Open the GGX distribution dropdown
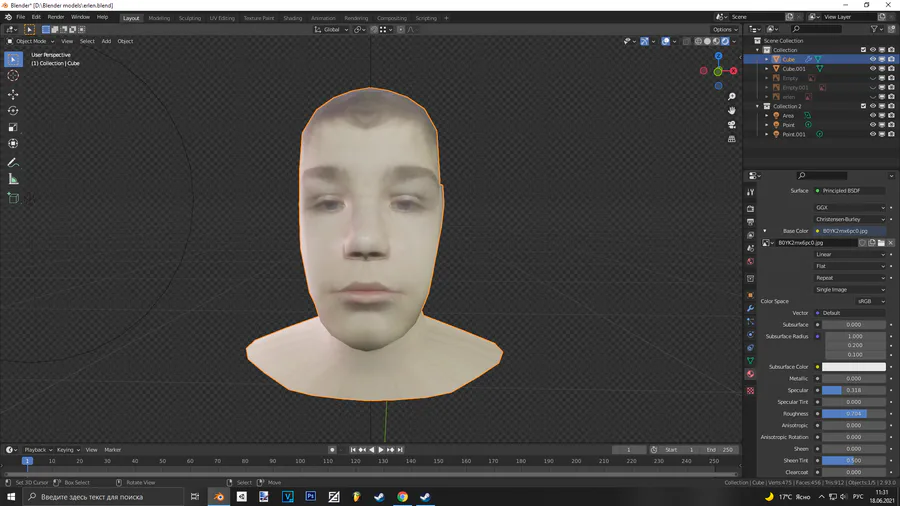The image size is (900, 506). point(850,208)
